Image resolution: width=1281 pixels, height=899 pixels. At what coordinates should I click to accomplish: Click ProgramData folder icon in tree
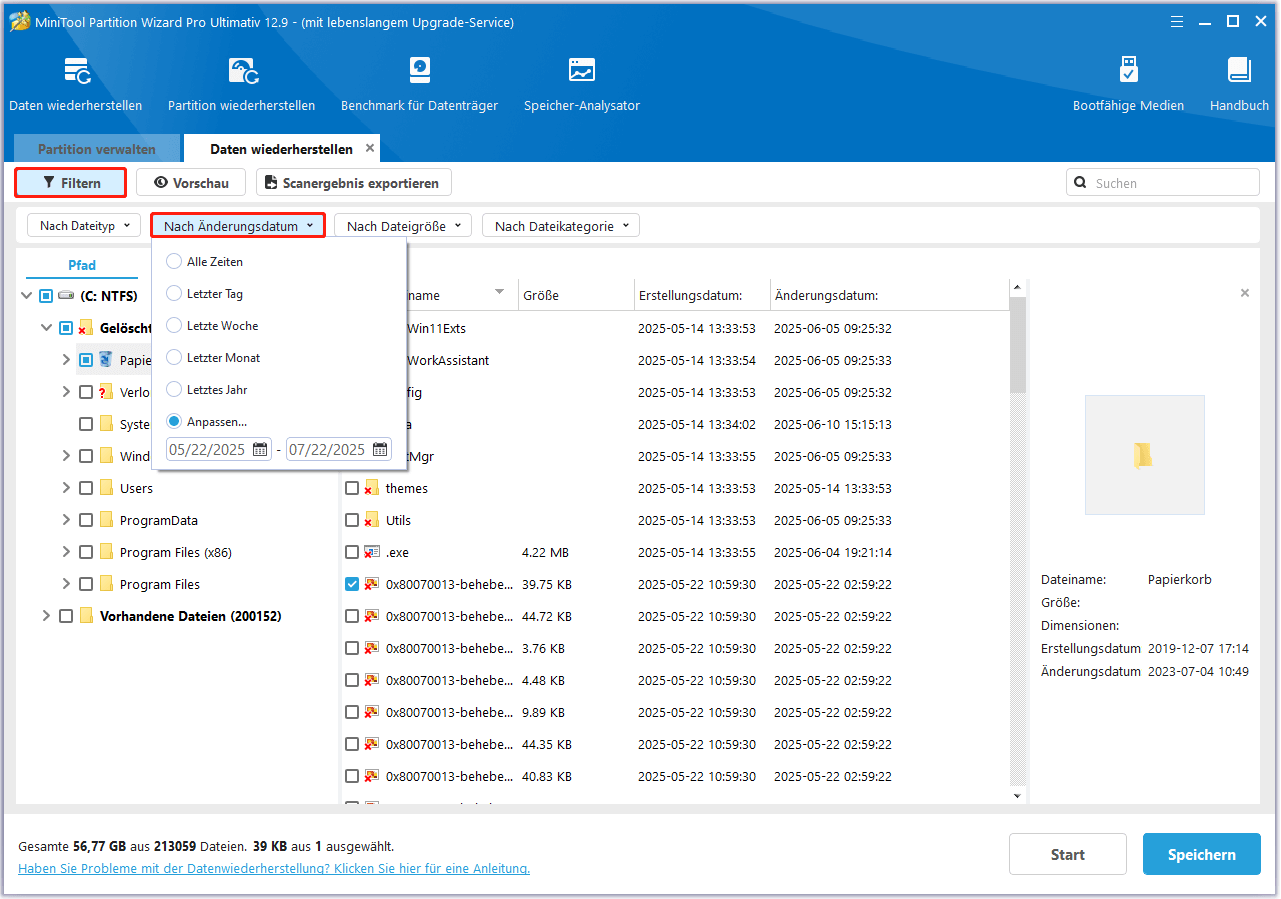107,520
